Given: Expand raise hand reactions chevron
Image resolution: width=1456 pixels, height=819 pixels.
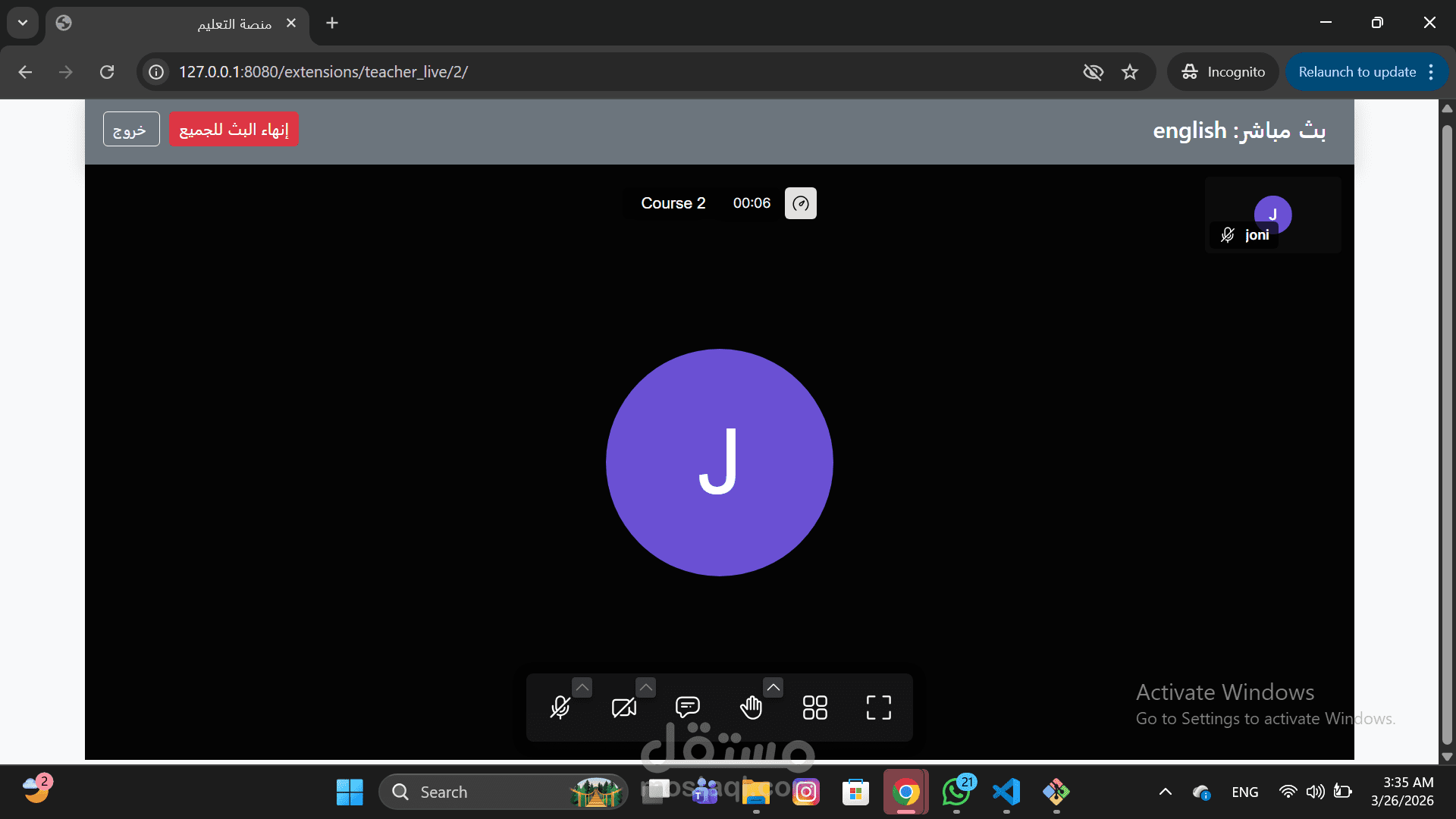Looking at the screenshot, I should pyautogui.click(x=773, y=687).
